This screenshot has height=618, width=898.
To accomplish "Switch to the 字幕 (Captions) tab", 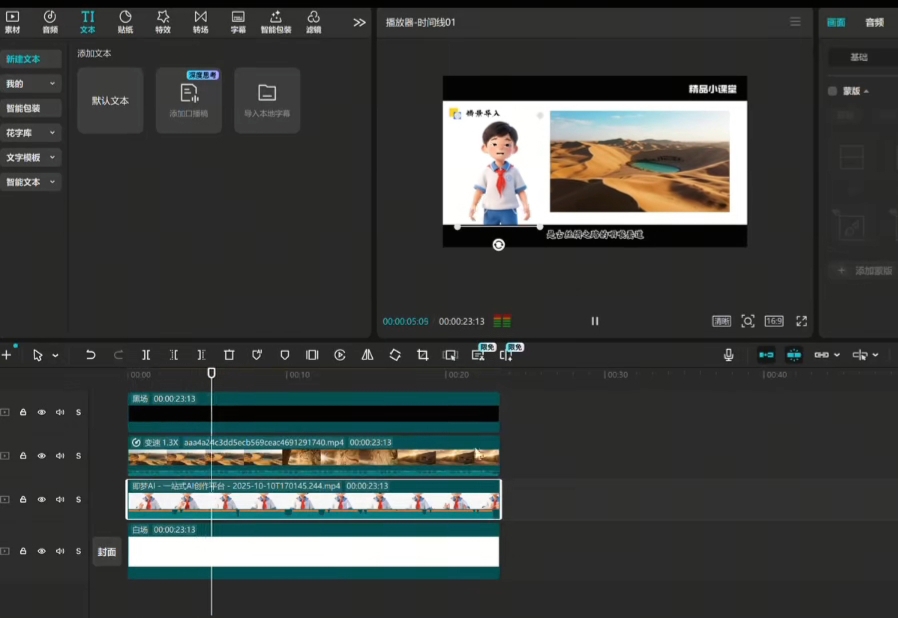I will coord(238,21).
